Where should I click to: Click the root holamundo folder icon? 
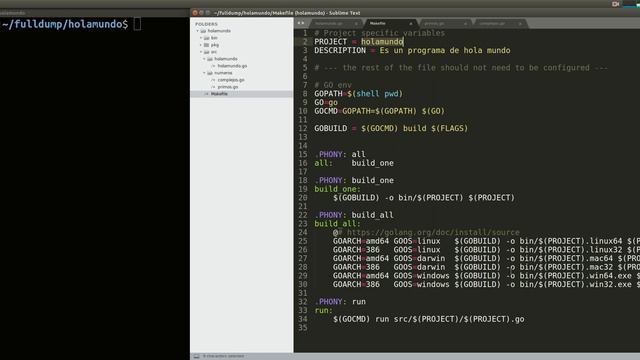203,31
